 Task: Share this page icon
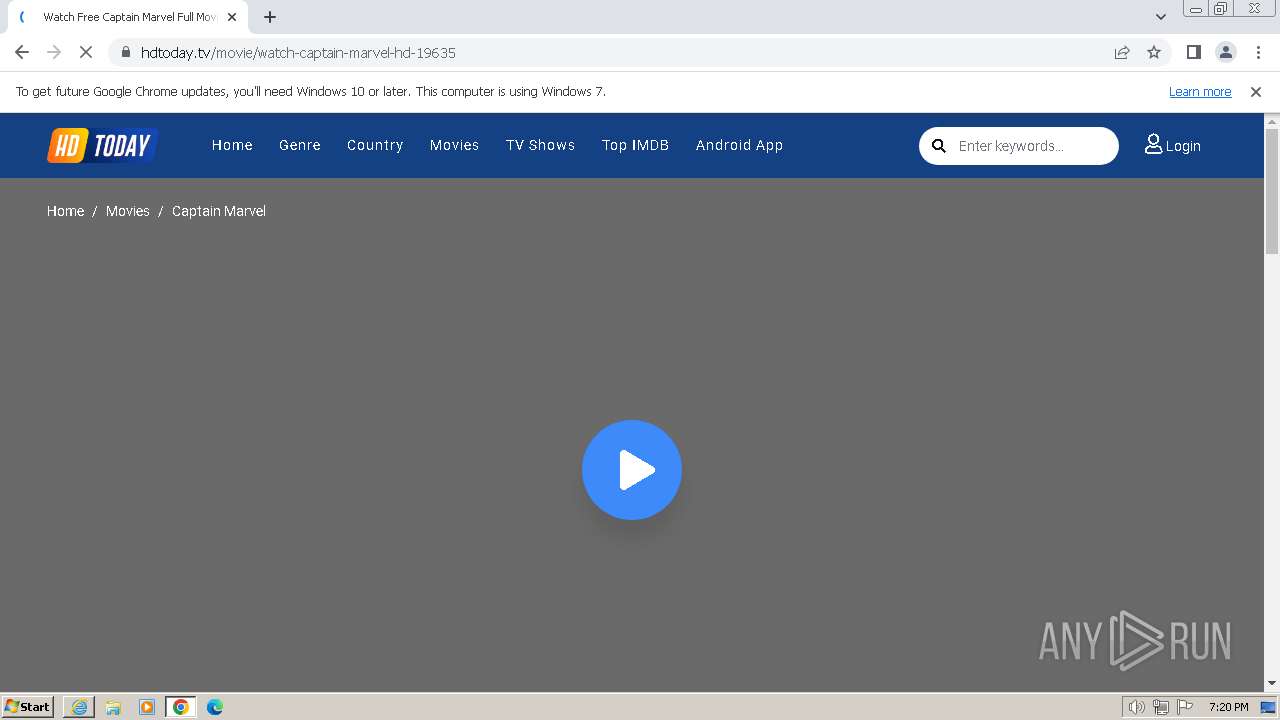point(1122,52)
